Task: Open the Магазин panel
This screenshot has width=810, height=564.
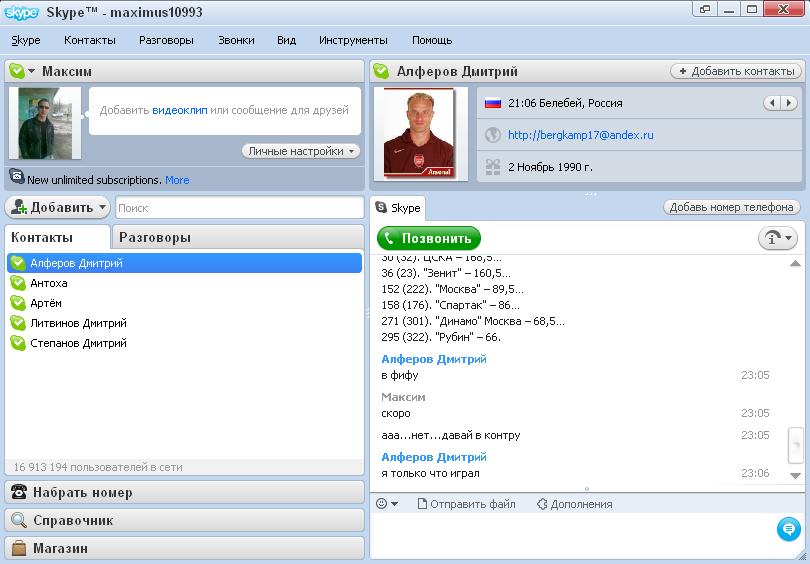Action: coord(184,548)
